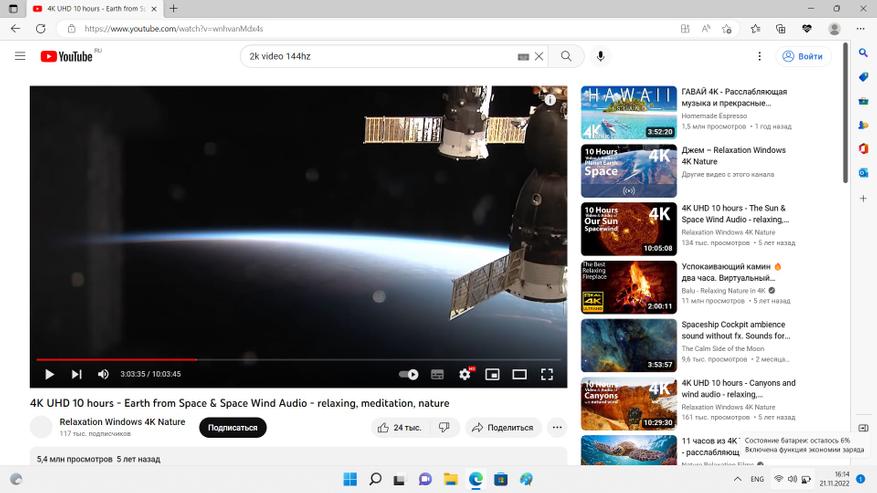Viewport: 877px width, 493px height.
Task: Enable theater mode
Action: 520,374
